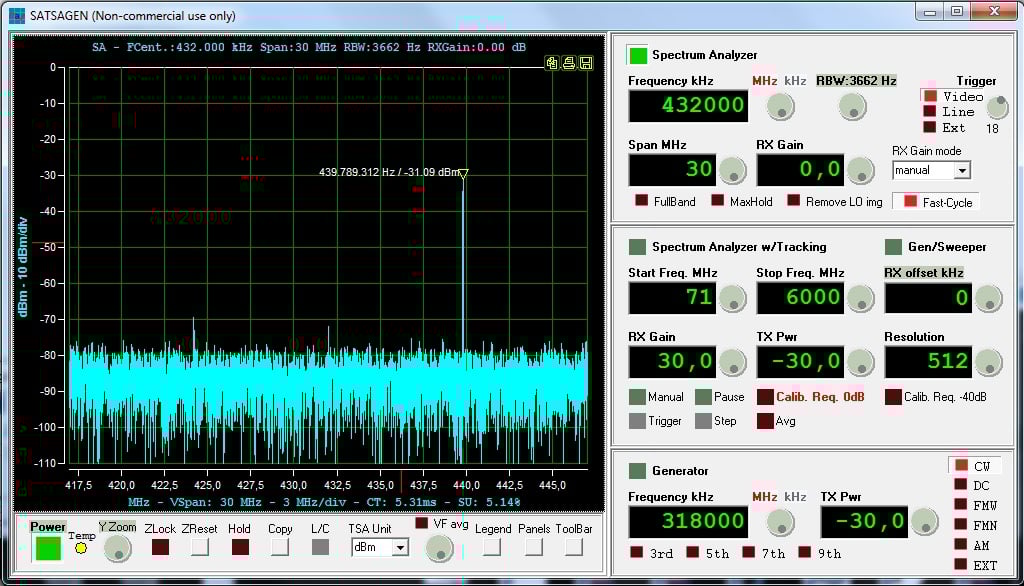Open the RX Gain mode dropdown arrow
This screenshot has width=1024, height=586.
pyautogui.click(x=961, y=171)
